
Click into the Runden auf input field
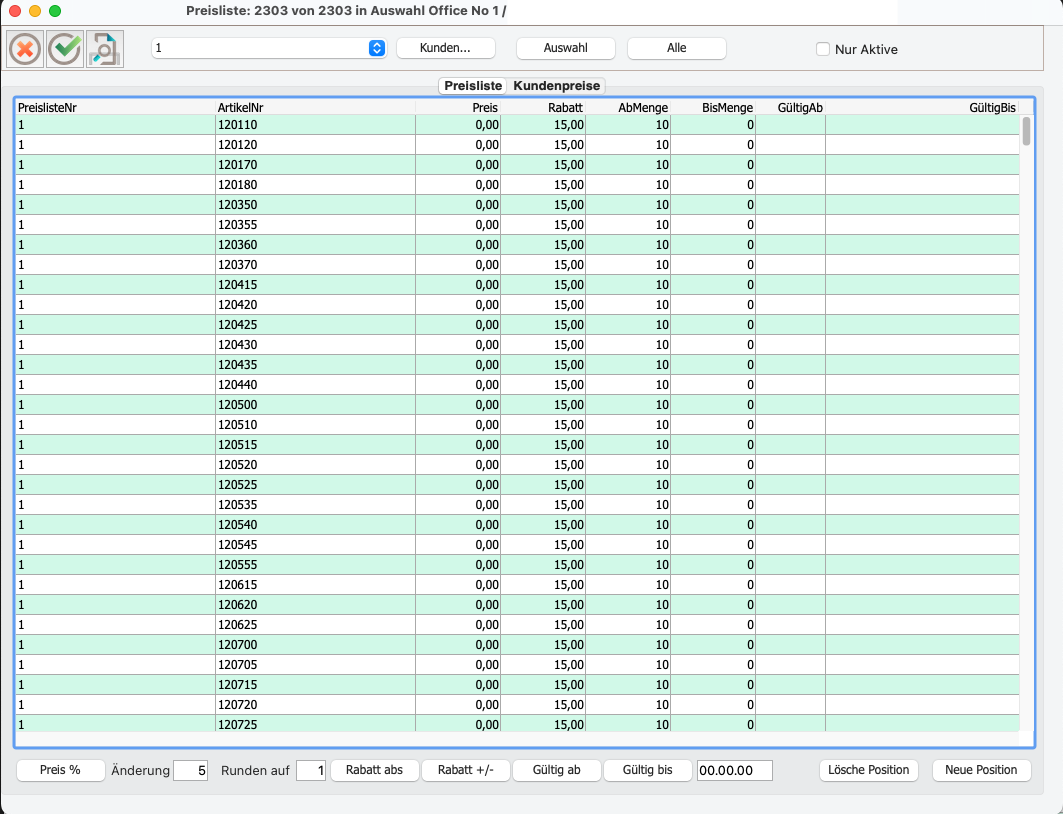point(311,771)
